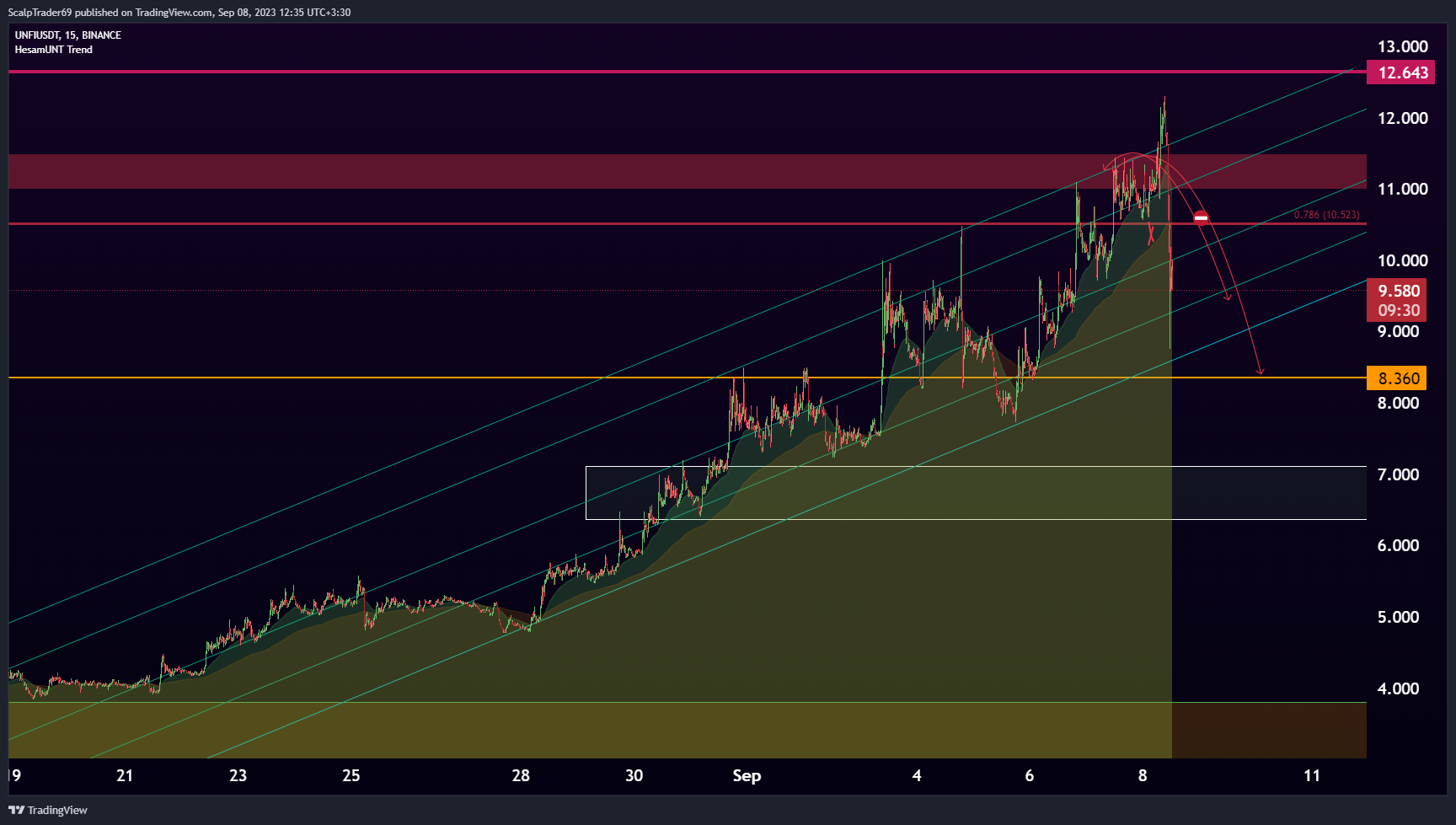
Task: Click the 11 date label on time axis
Action: click(1312, 775)
